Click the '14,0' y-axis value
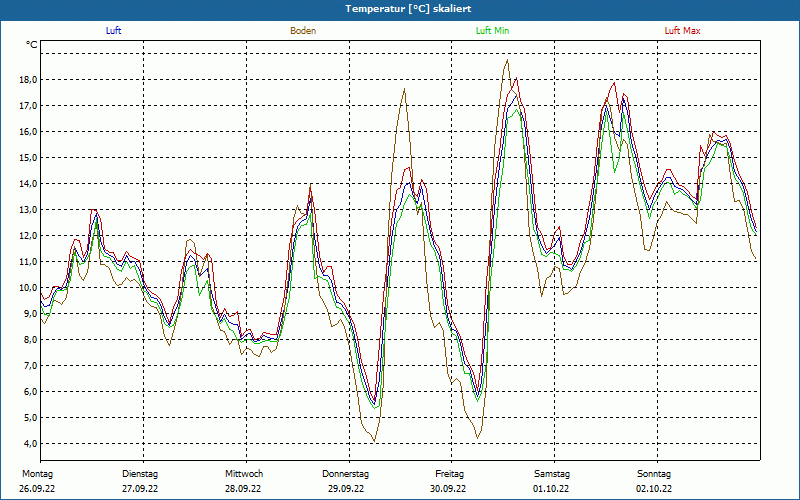This screenshot has height=500, width=800. (x=29, y=184)
